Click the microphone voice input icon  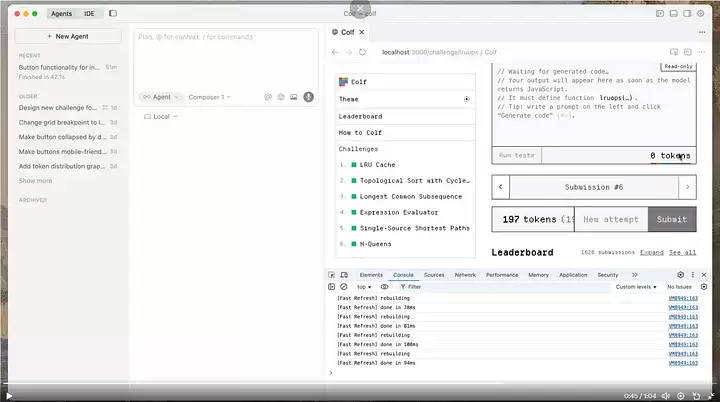(x=308, y=97)
